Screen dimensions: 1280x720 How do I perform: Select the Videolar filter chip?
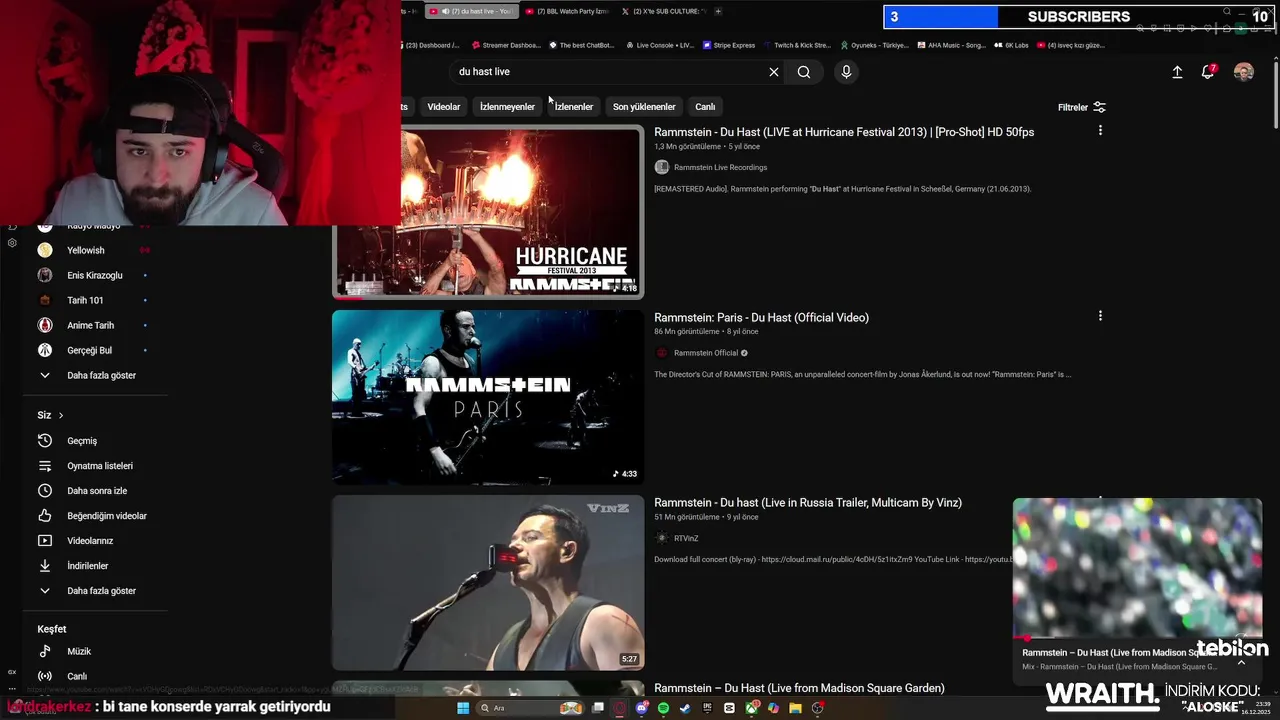pyautogui.click(x=444, y=107)
